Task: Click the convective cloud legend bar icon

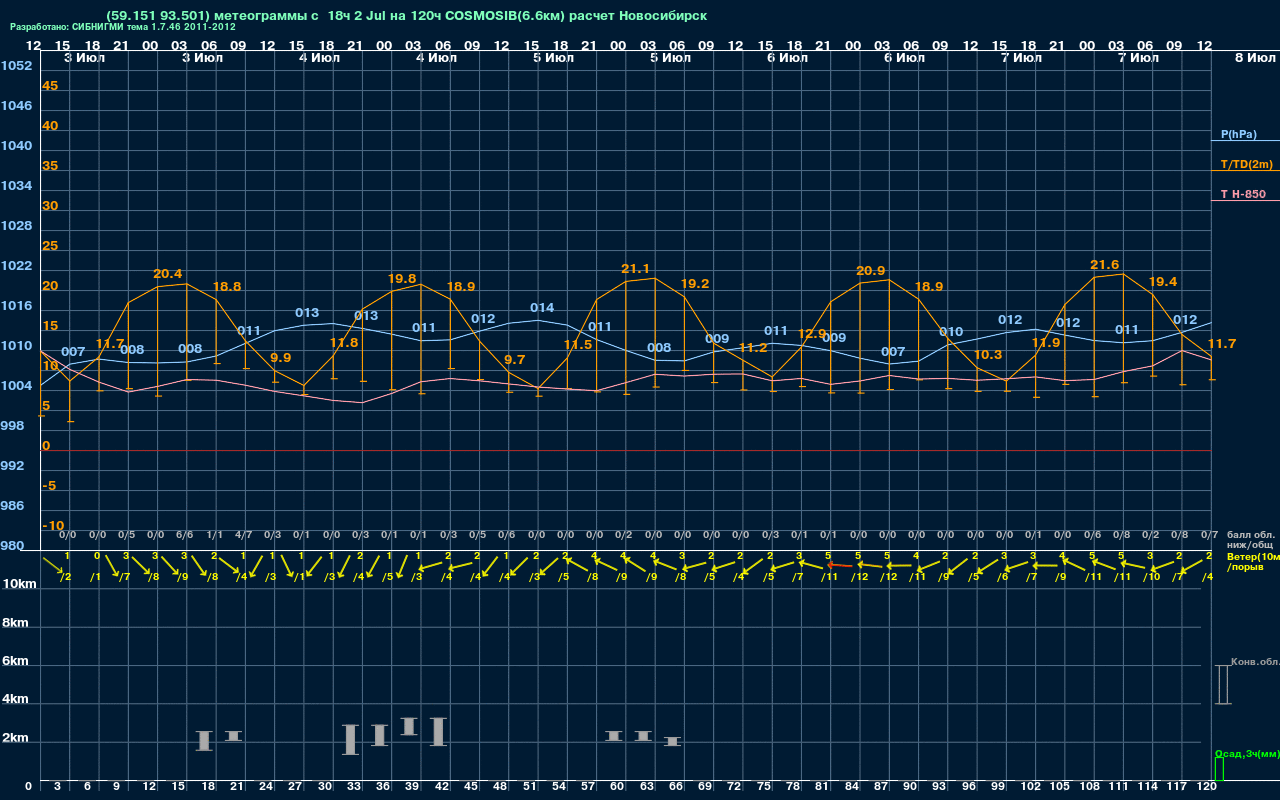Action: [1222, 684]
